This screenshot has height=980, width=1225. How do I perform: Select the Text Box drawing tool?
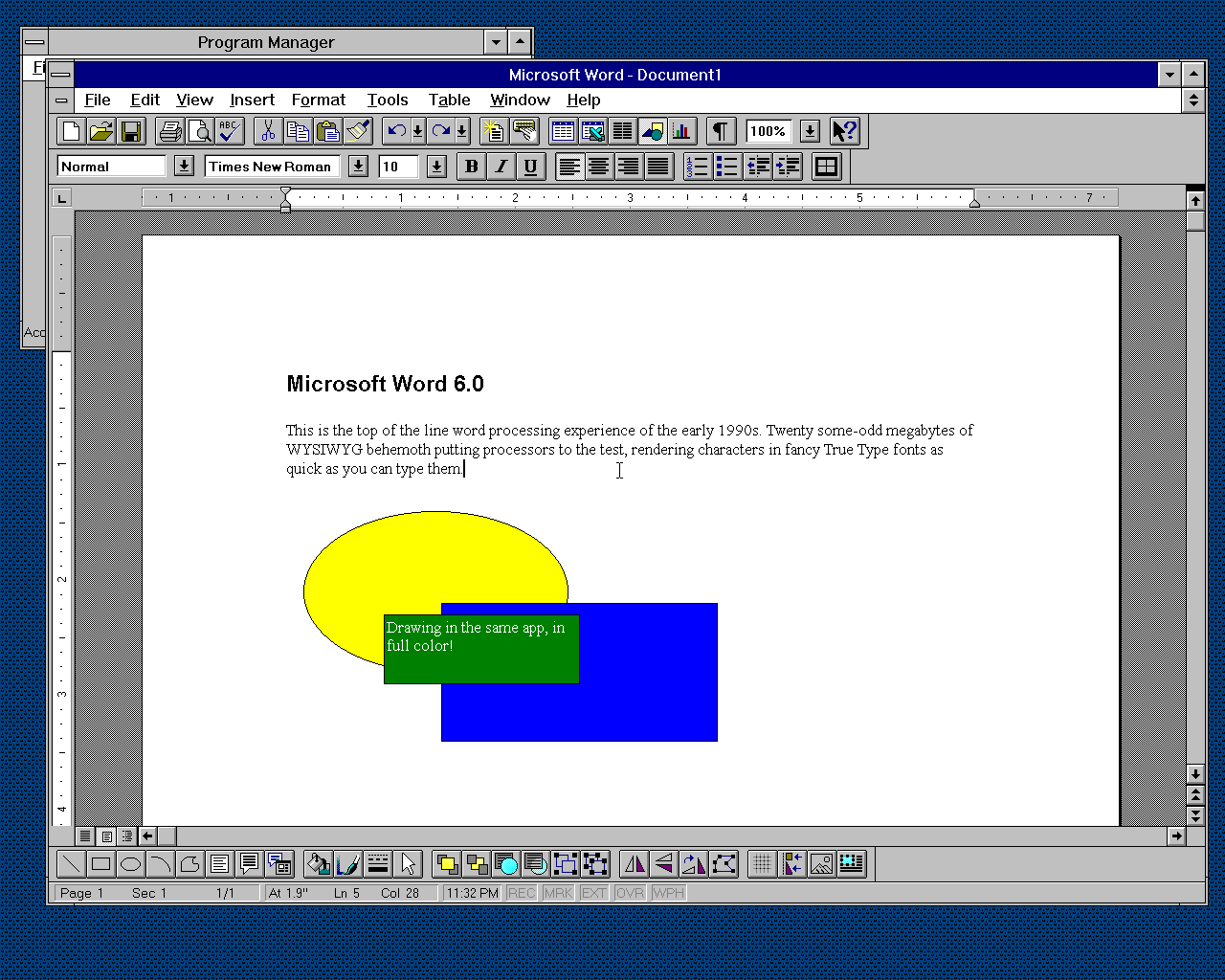(x=219, y=864)
